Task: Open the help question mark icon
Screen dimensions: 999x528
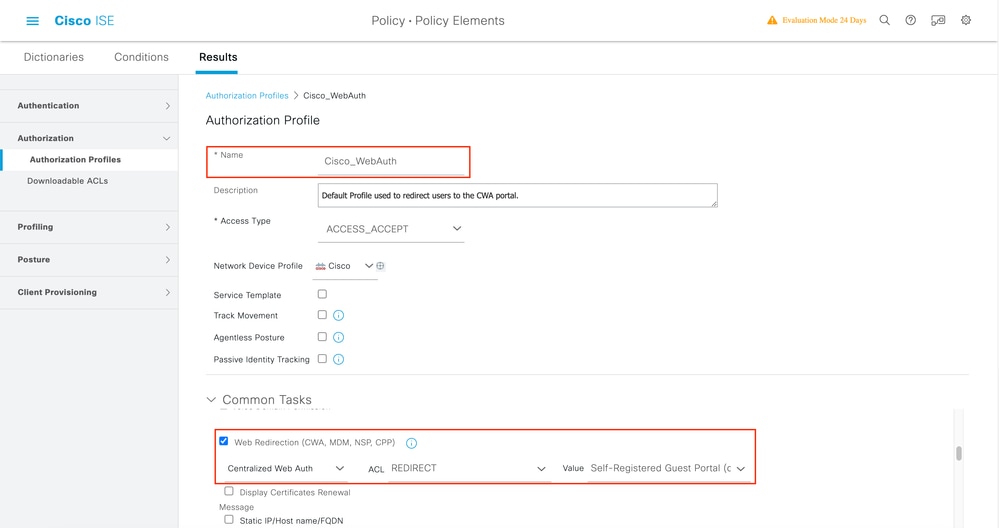Action: (x=910, y=20)
